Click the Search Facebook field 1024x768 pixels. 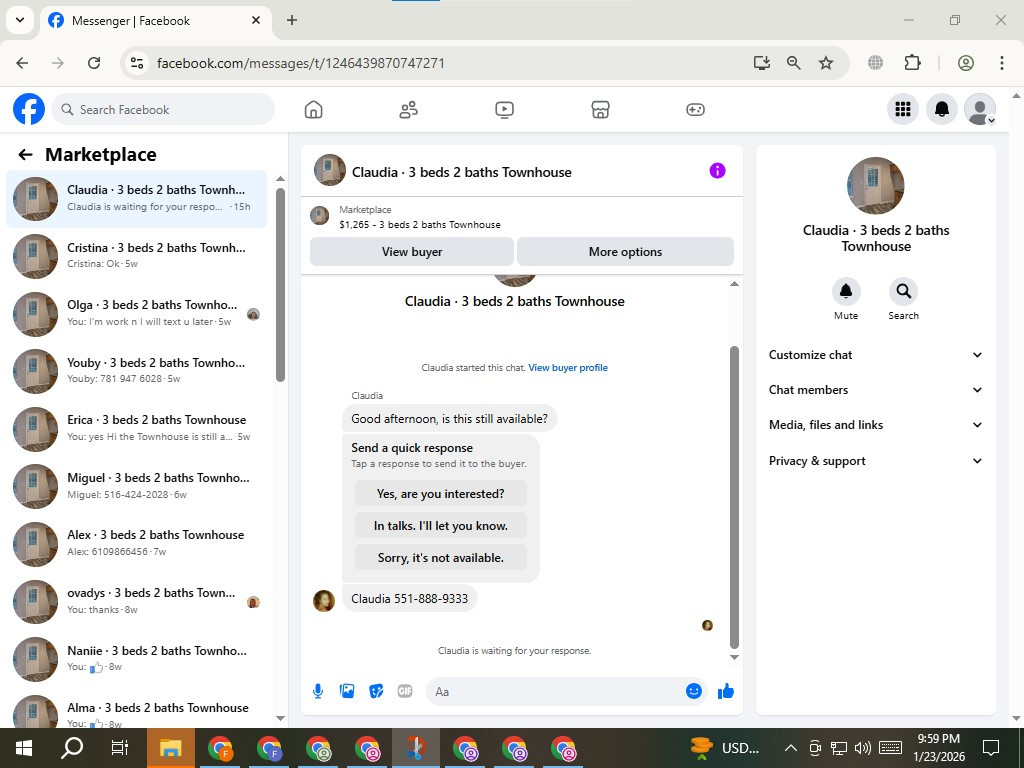tap(163, 110)
